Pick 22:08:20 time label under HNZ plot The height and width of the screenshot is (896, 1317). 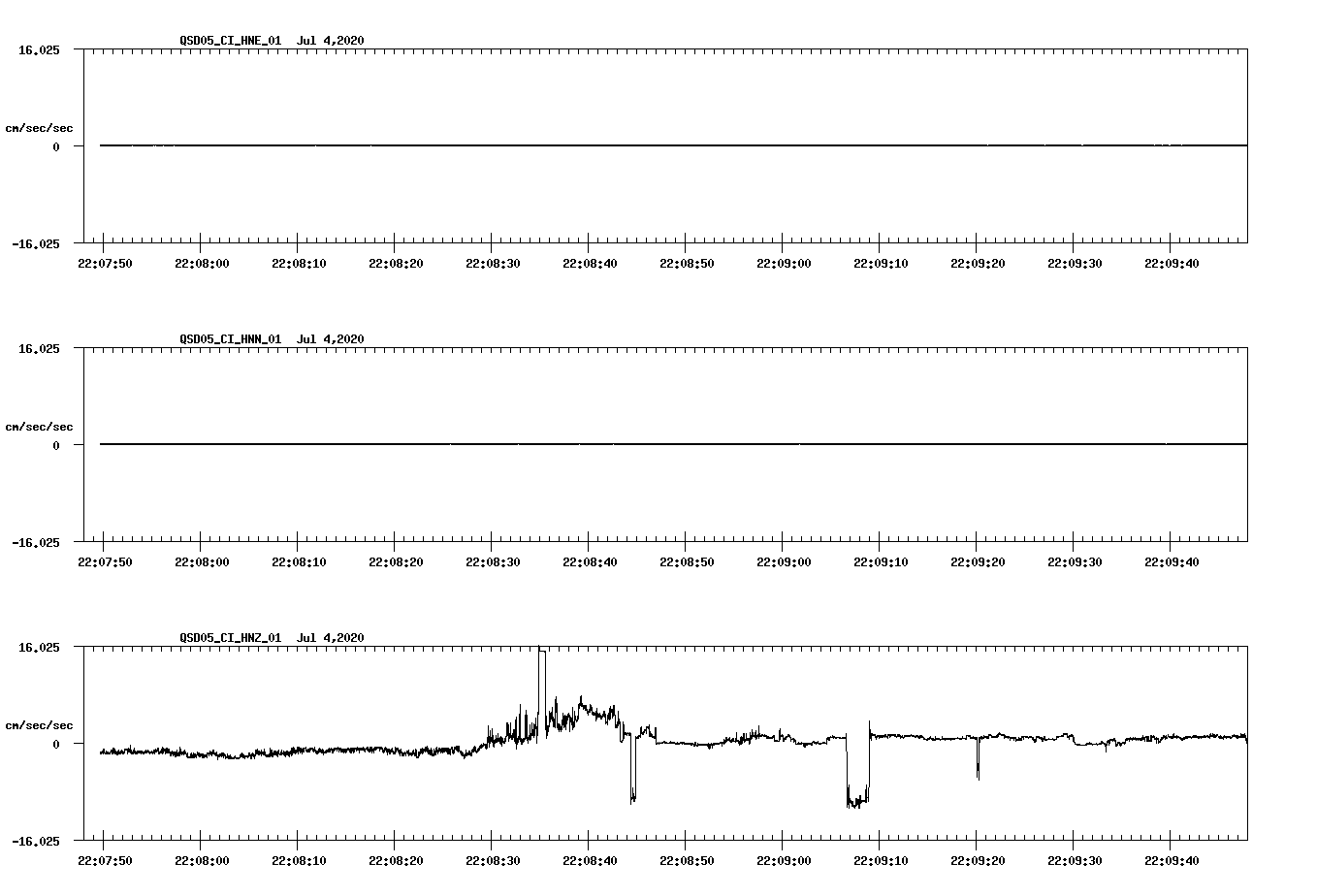396,860
